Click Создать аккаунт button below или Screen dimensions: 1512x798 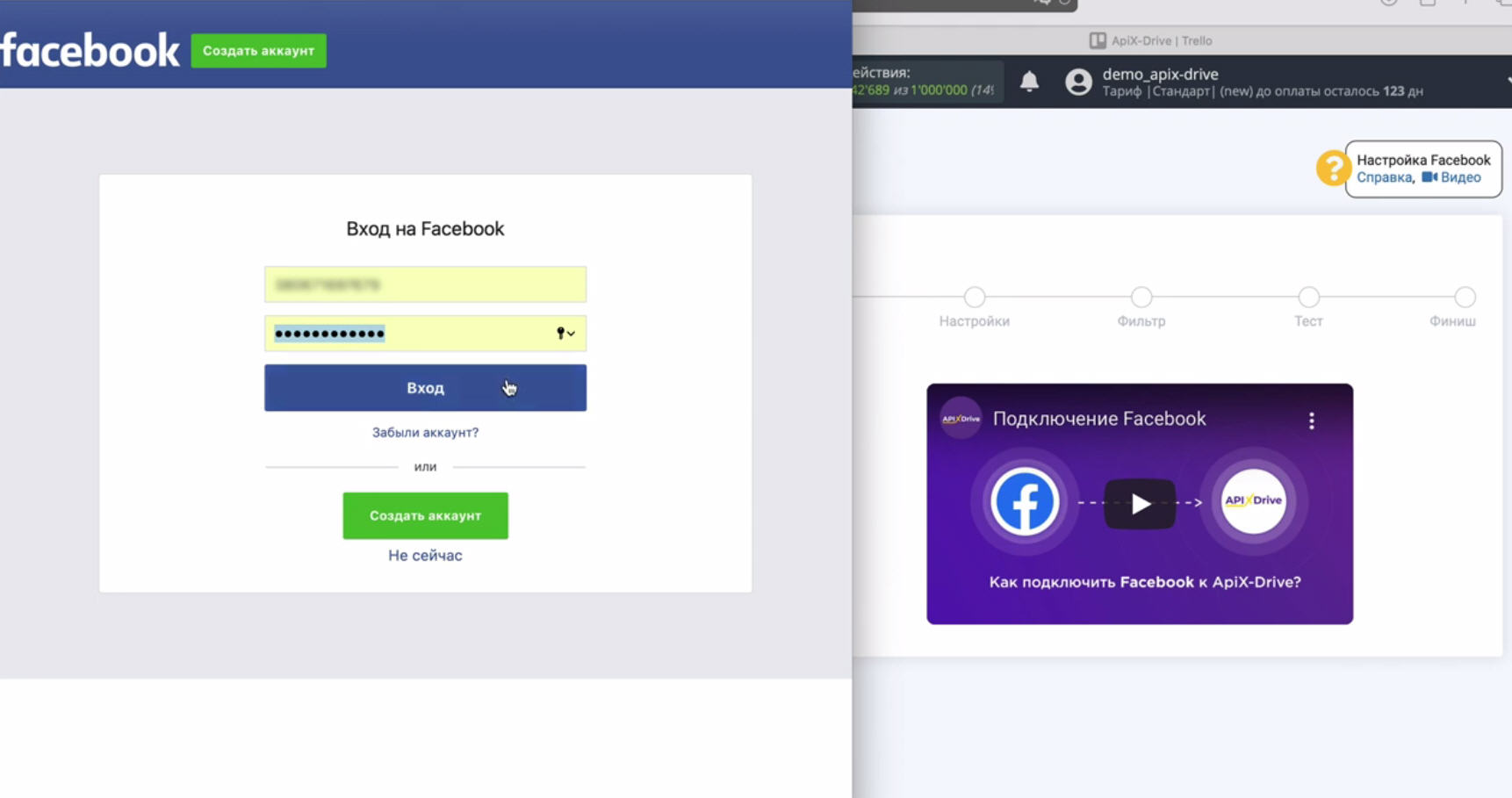pyautogui.click(x=425, y=516)
